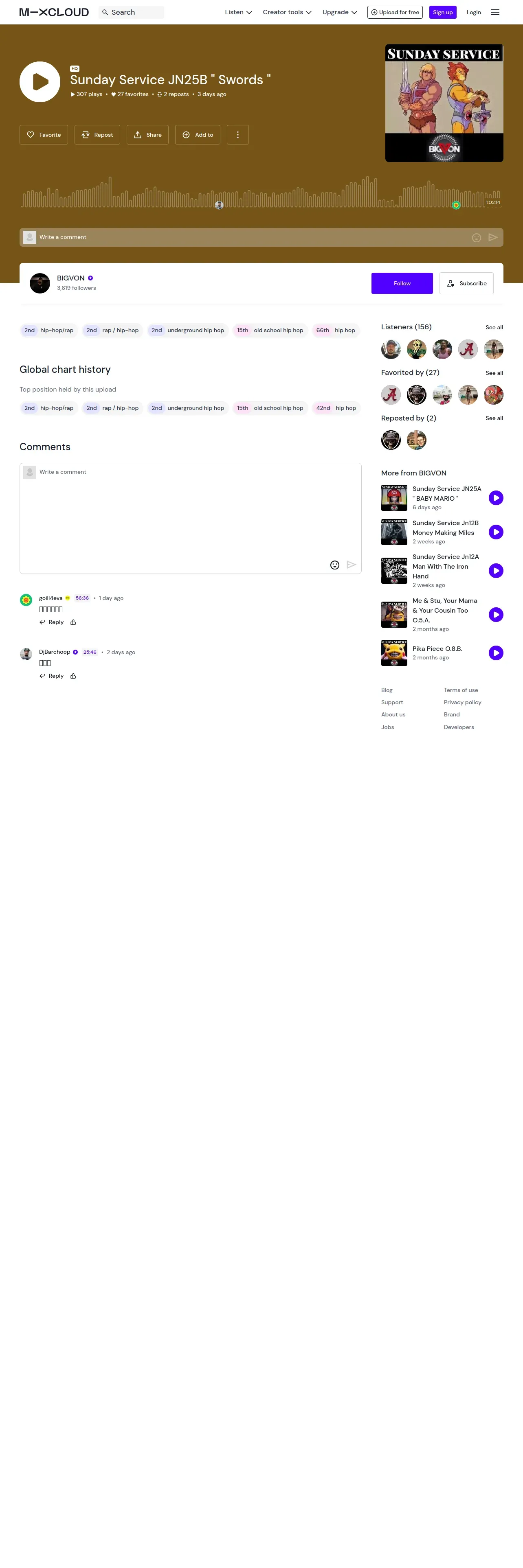The width and height of the screenshot is (523, 1568).
Task: Click the search field in the header
Action: coord(131,12)
